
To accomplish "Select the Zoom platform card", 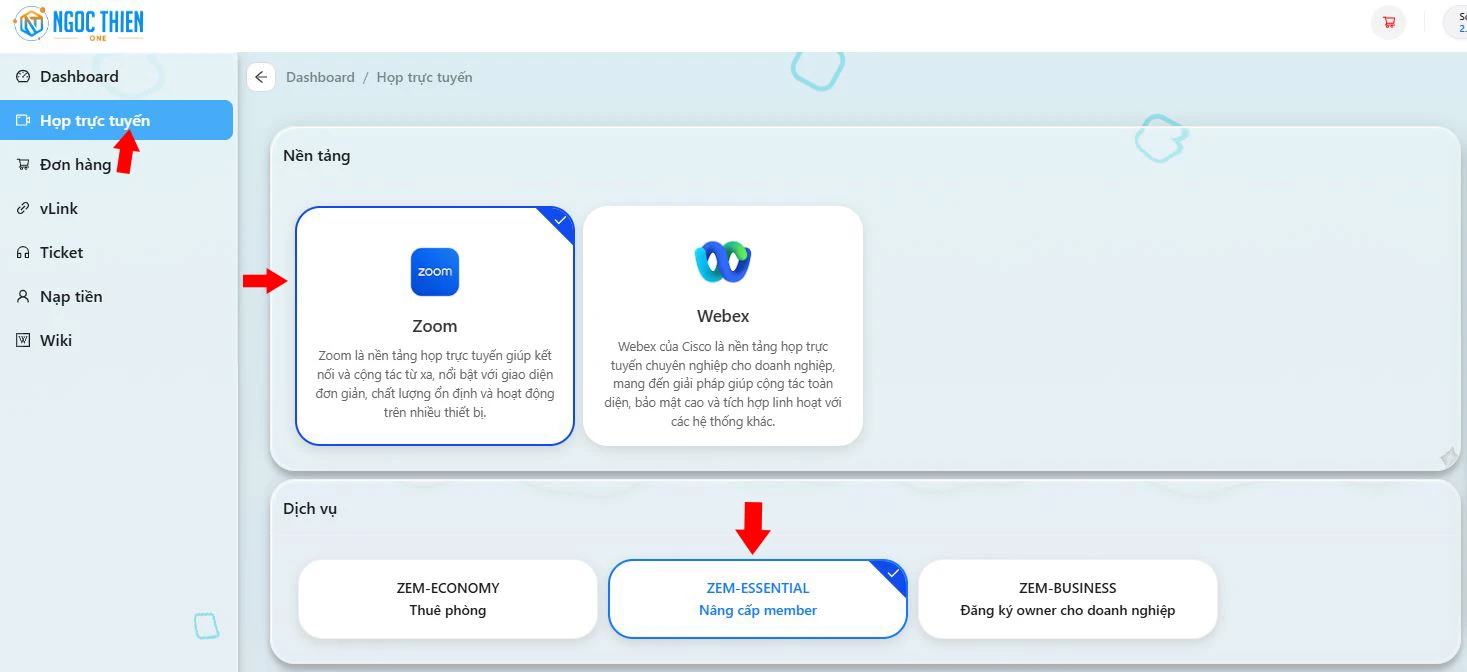I will pos(435,326).
